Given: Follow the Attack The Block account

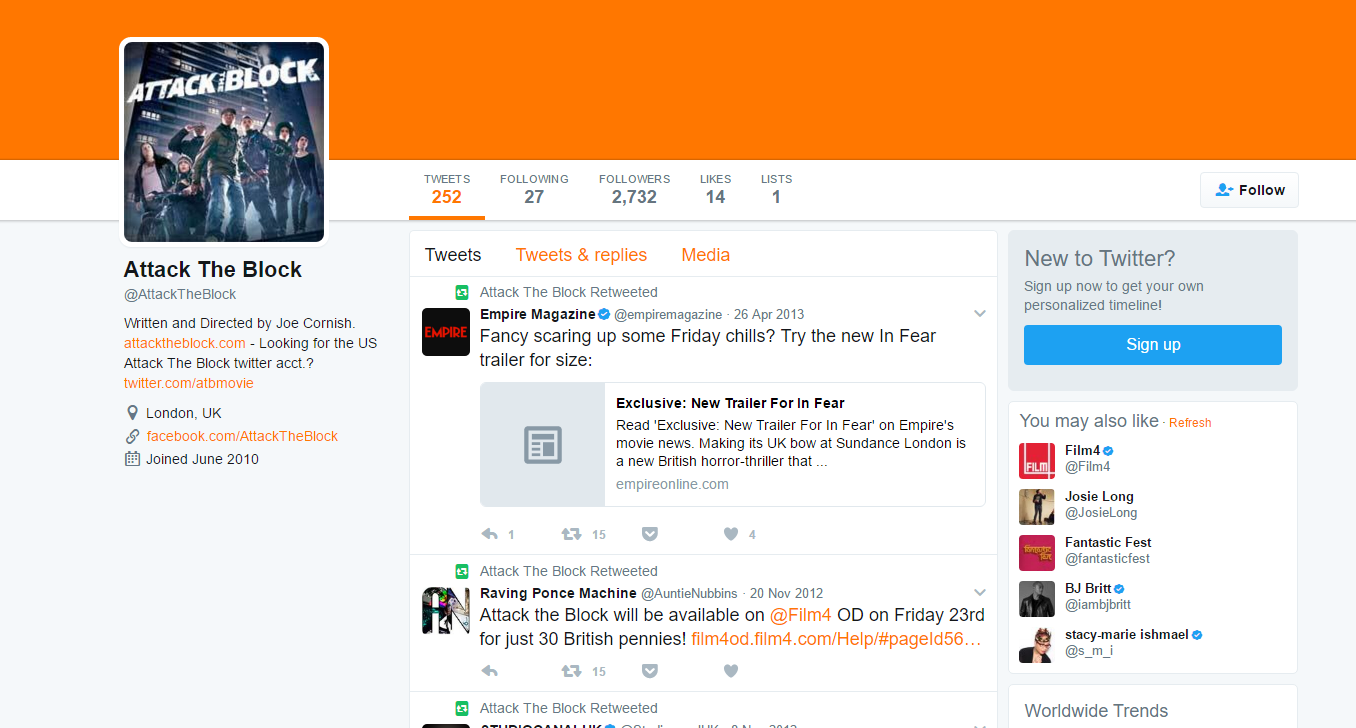Looking at the screenshot, I should point(1249,190).
